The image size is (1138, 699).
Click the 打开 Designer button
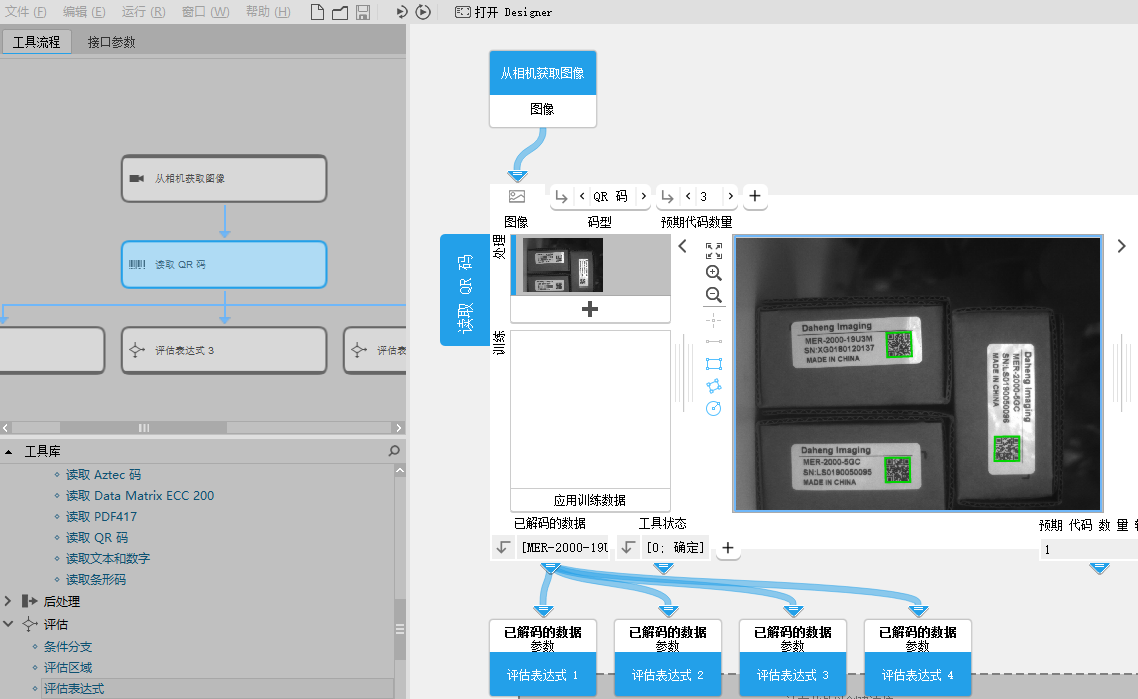coord(503,12)
